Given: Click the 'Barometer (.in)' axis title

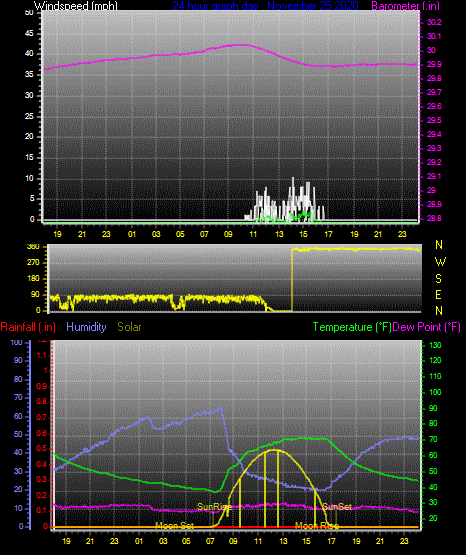Looking at the screenshot, I should click(405, 6).
